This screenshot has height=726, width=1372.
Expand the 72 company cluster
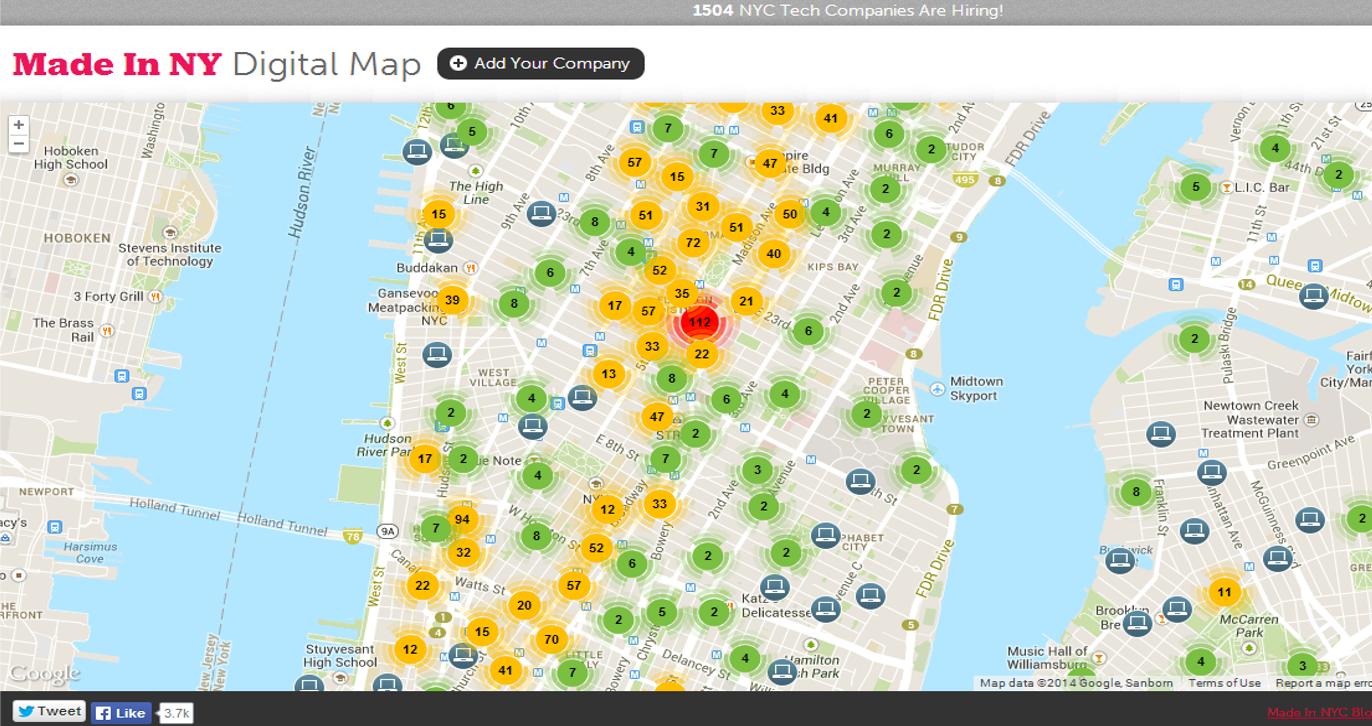[692, 242]
